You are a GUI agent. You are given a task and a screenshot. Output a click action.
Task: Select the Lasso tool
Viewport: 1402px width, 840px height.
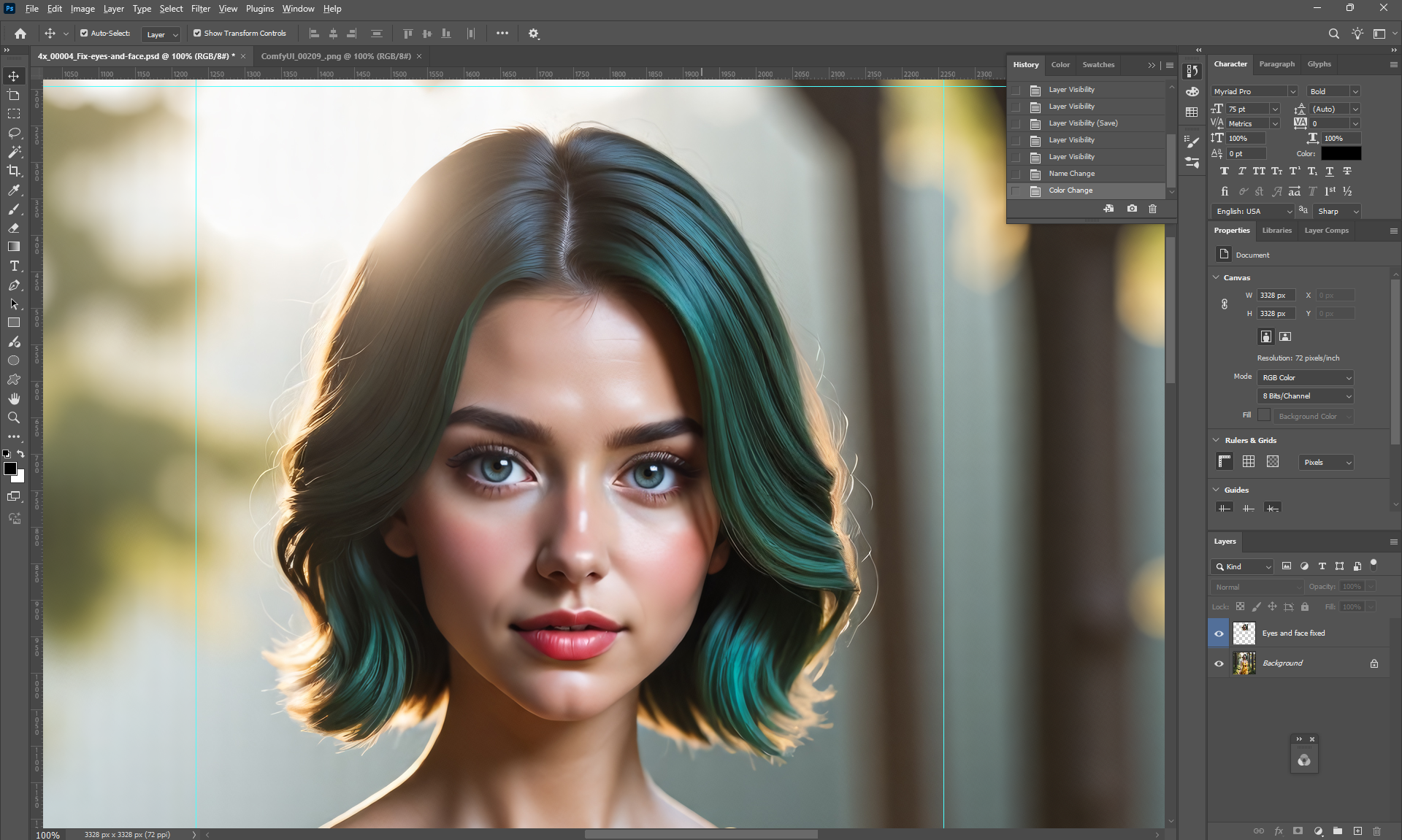[14, 133]
